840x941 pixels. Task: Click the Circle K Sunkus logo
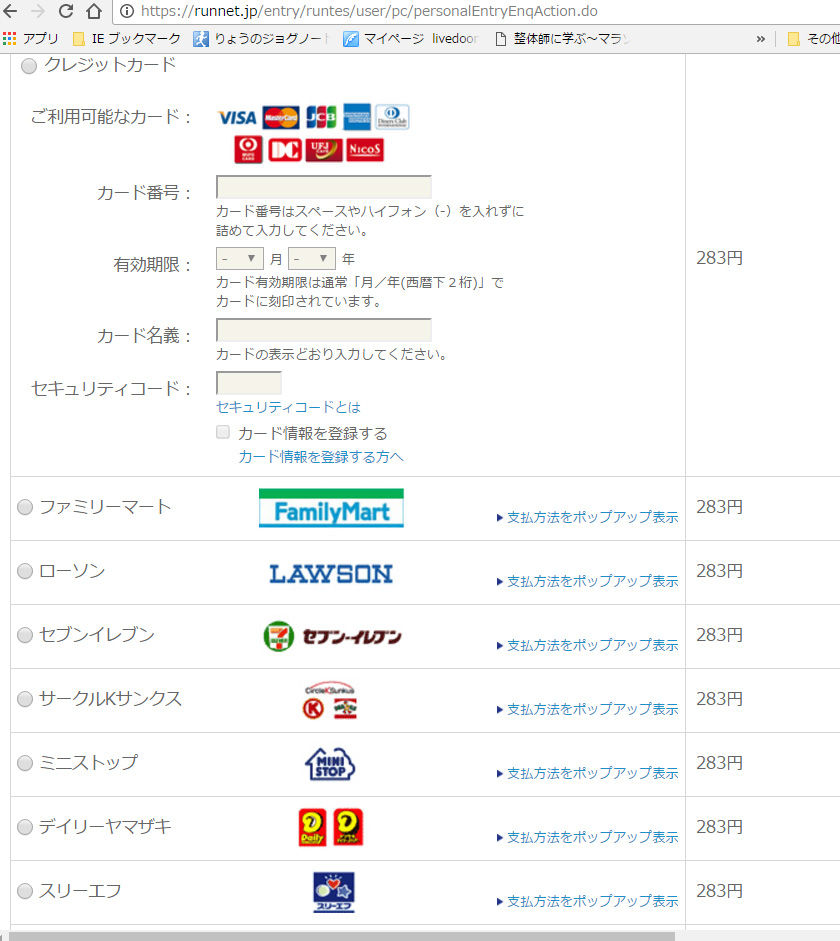pyautogui.click(x=329, y=700)
